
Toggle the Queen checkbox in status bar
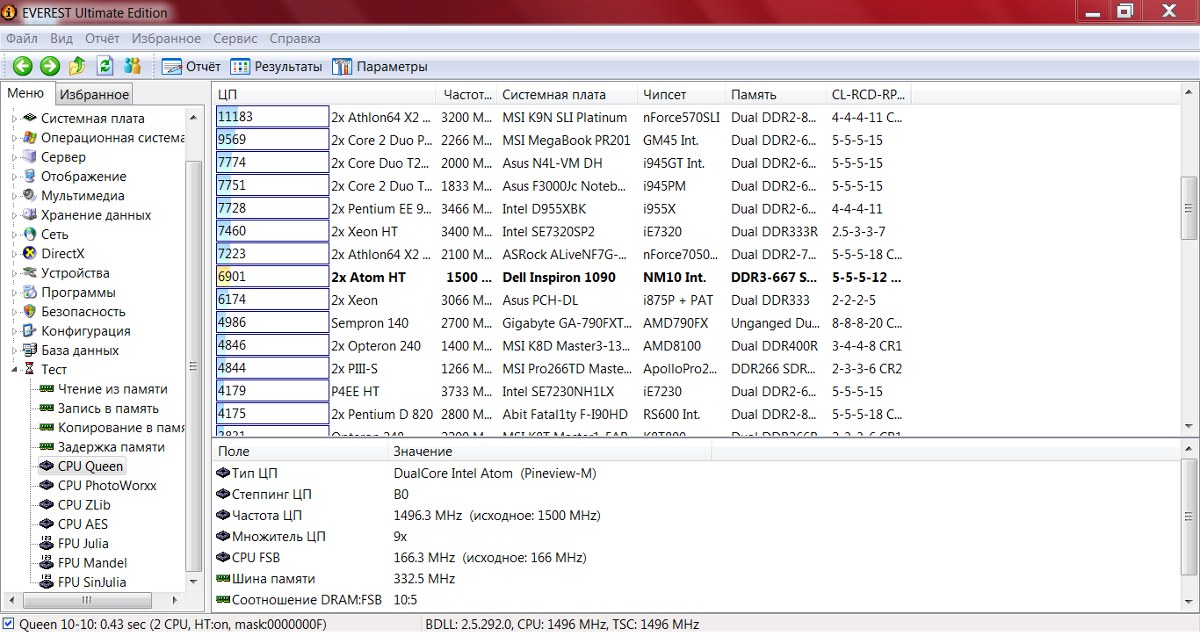coord(9,624)
